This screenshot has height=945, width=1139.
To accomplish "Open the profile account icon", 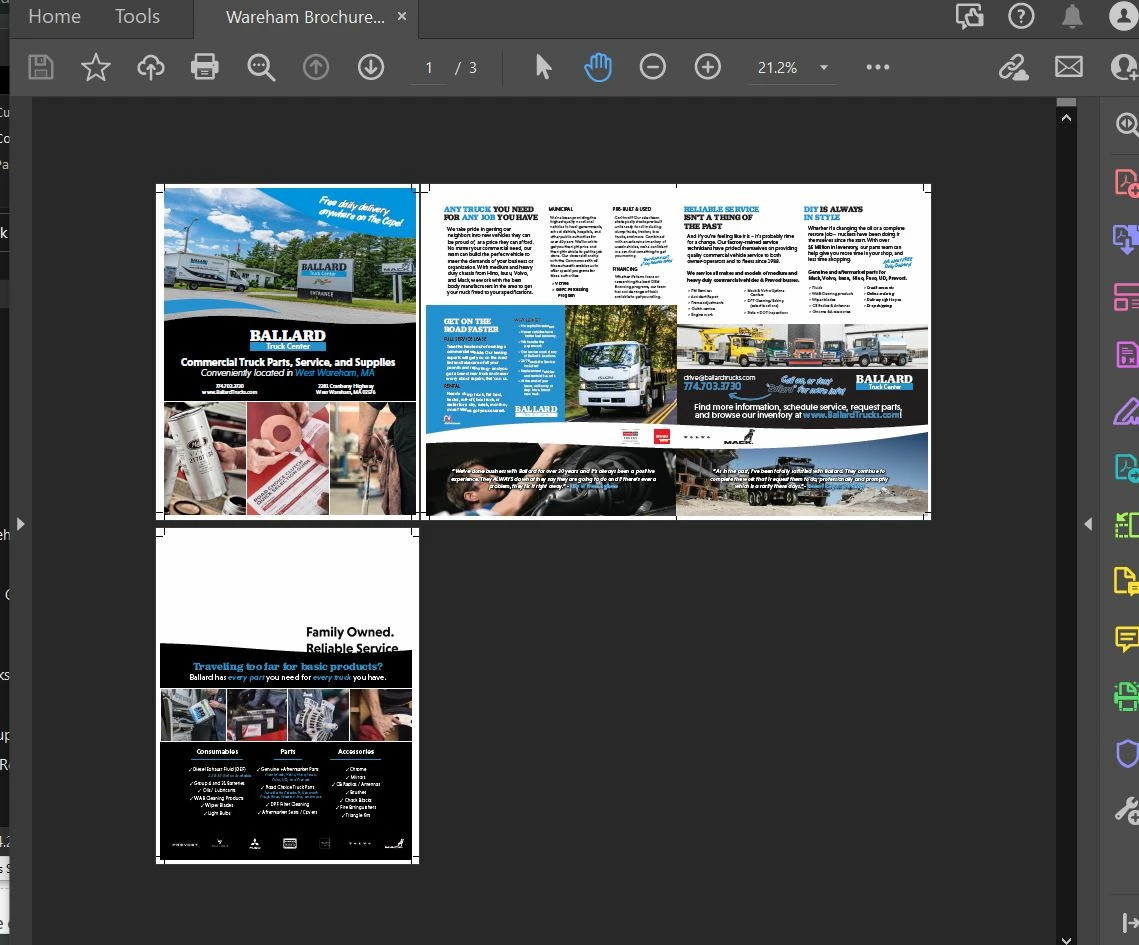I will point(1124,16).
